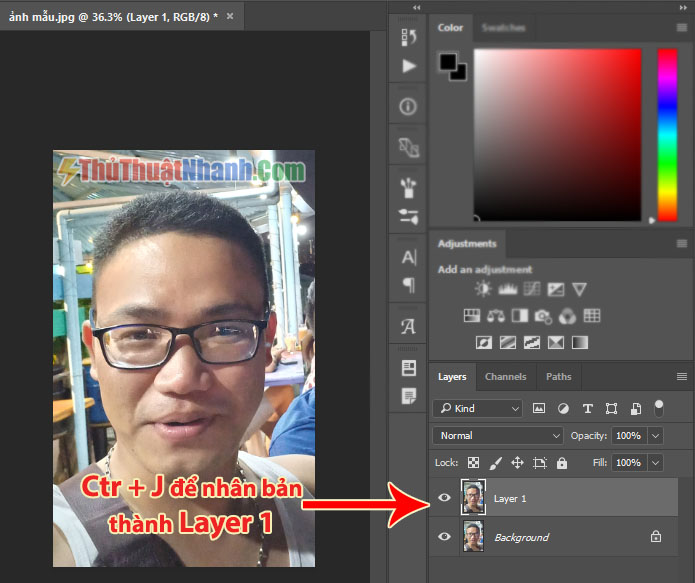Switch to the Paths tab
The width and height of the screenshot is (695, 583).
pyautogui.click(x=558, y=376)
